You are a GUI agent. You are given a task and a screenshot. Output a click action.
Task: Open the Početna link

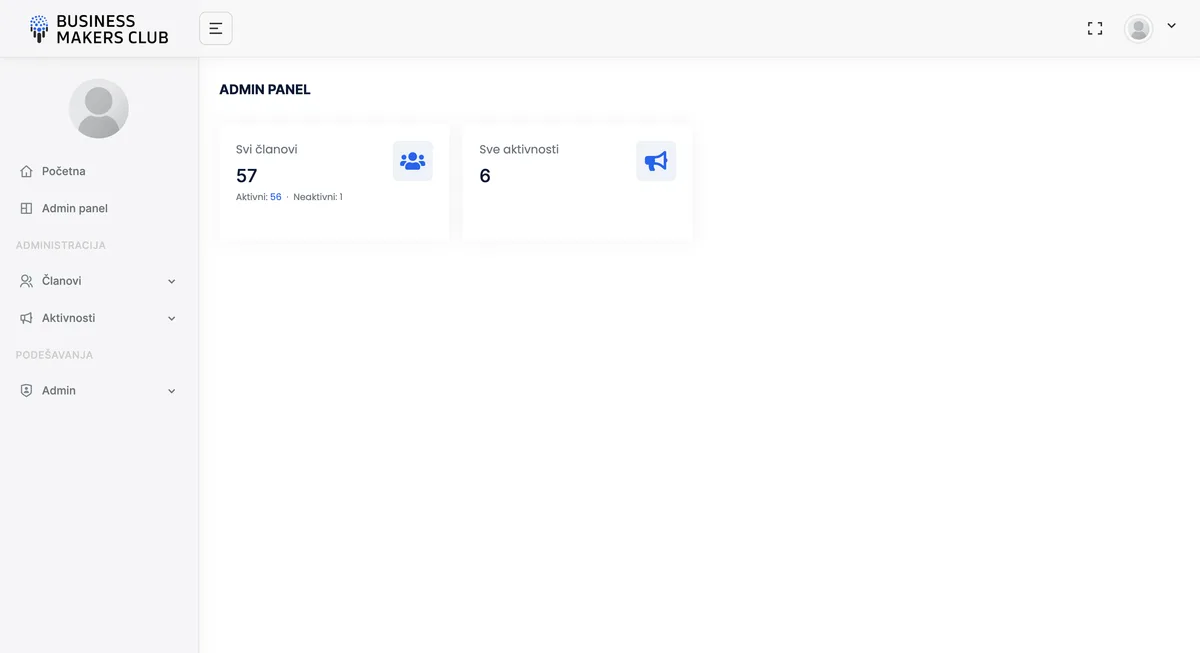(64, 171)
